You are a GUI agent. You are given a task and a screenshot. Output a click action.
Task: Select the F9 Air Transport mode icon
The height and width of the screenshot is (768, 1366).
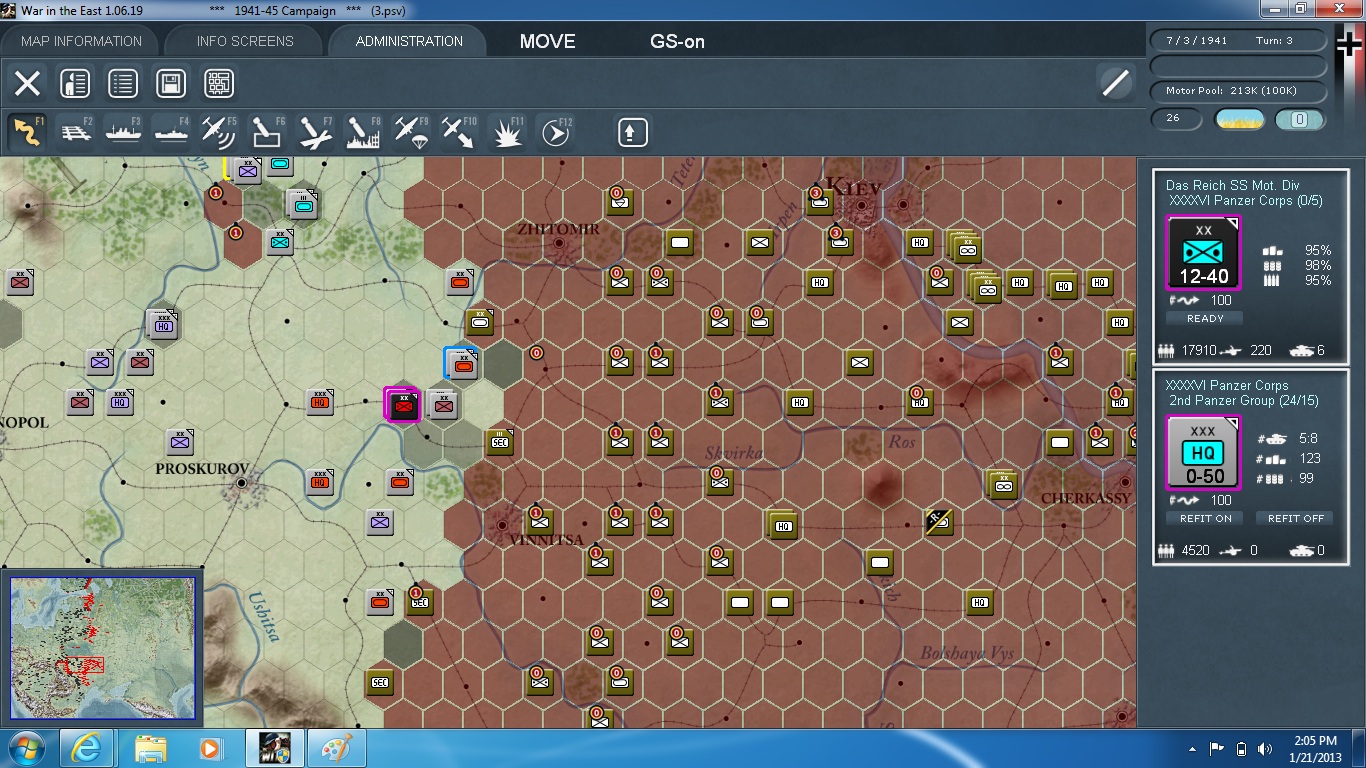[x=411, y=132]
